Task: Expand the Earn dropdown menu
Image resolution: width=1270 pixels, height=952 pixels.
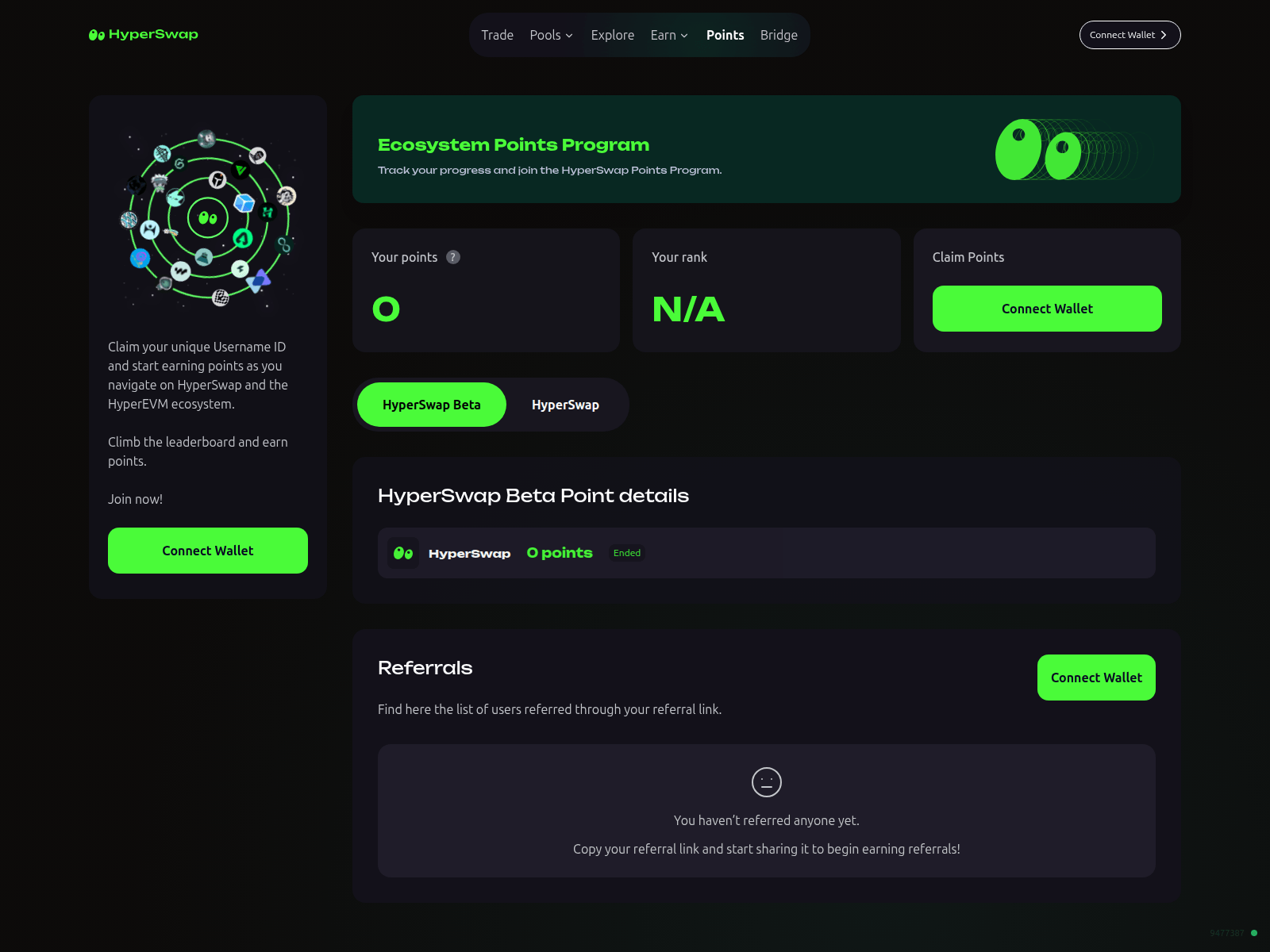Action: coord(668,35)
